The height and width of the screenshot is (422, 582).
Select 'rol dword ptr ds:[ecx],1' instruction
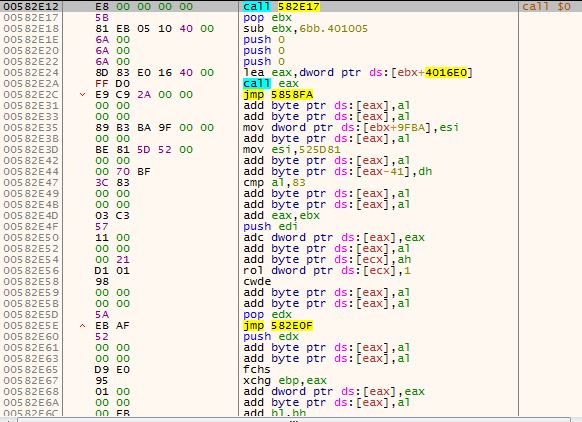click(x=327, y=271)
